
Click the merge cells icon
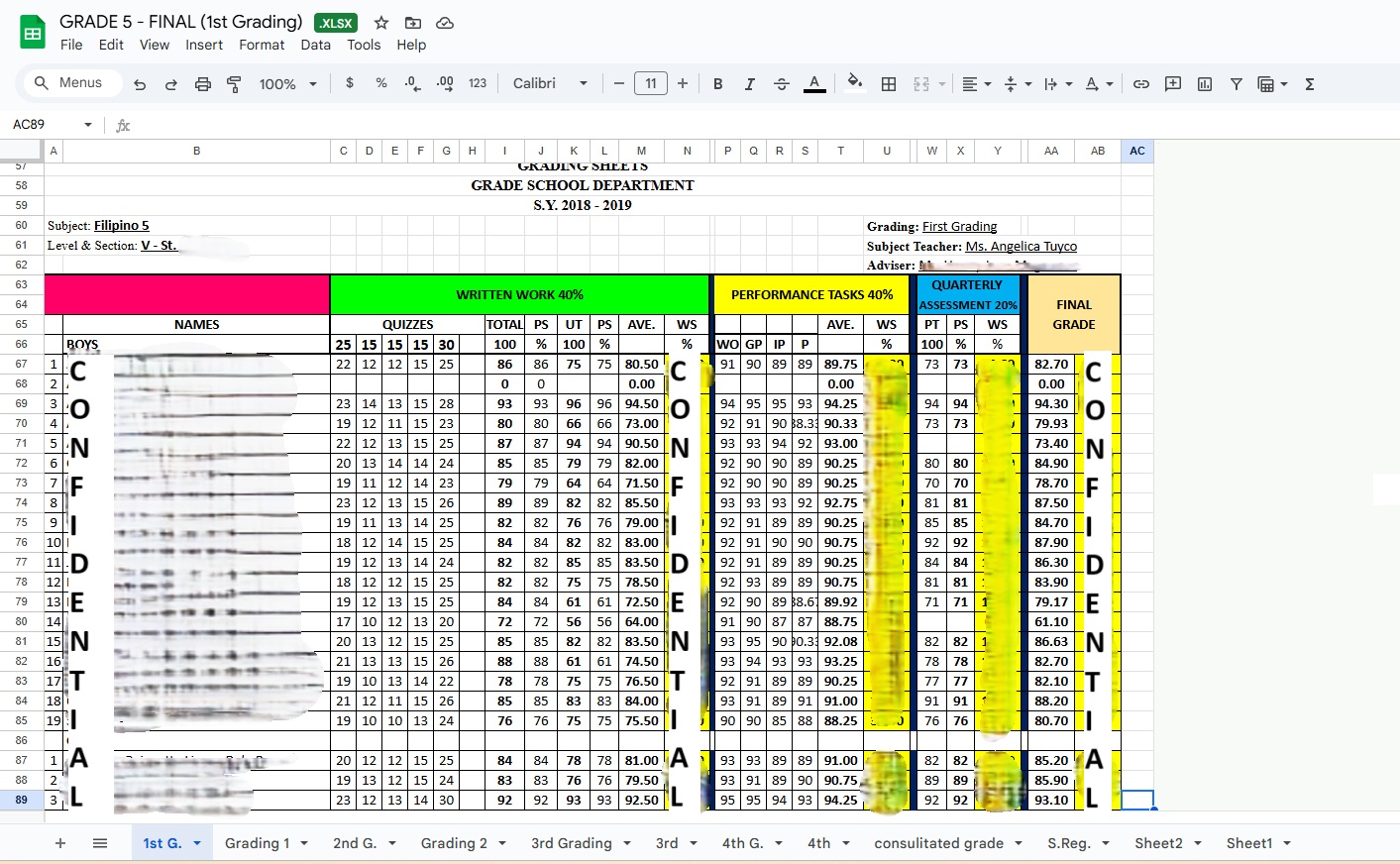[x=921, y=84]
